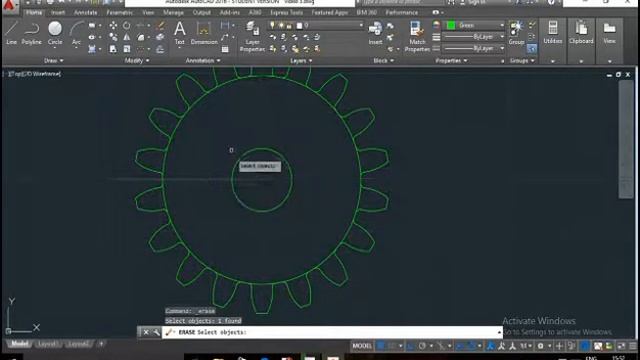Click Match Properties tool
640x360 pixels.
[417, 37]
